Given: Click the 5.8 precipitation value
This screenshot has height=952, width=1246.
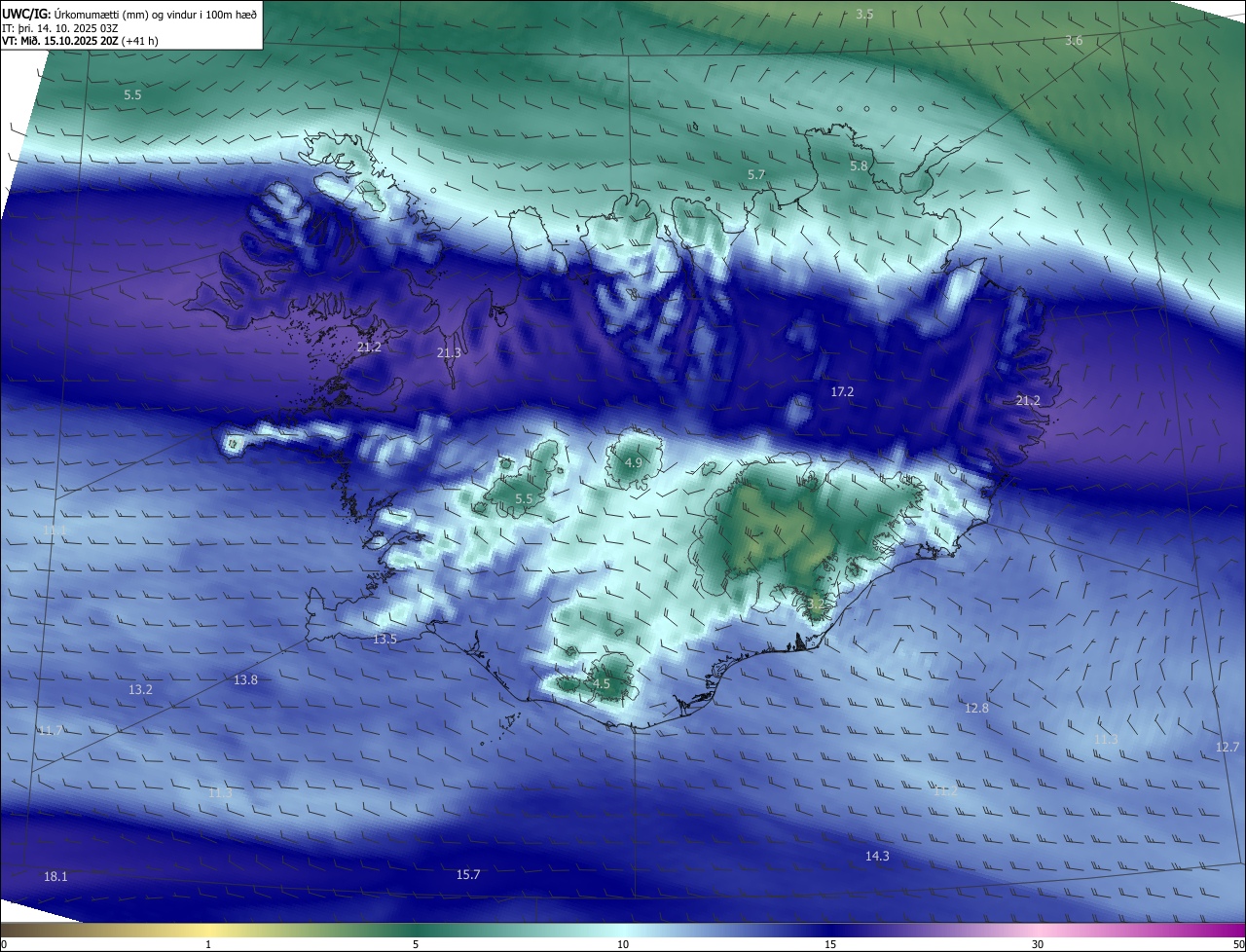Looking at the screenshot, I should (859, 166).
